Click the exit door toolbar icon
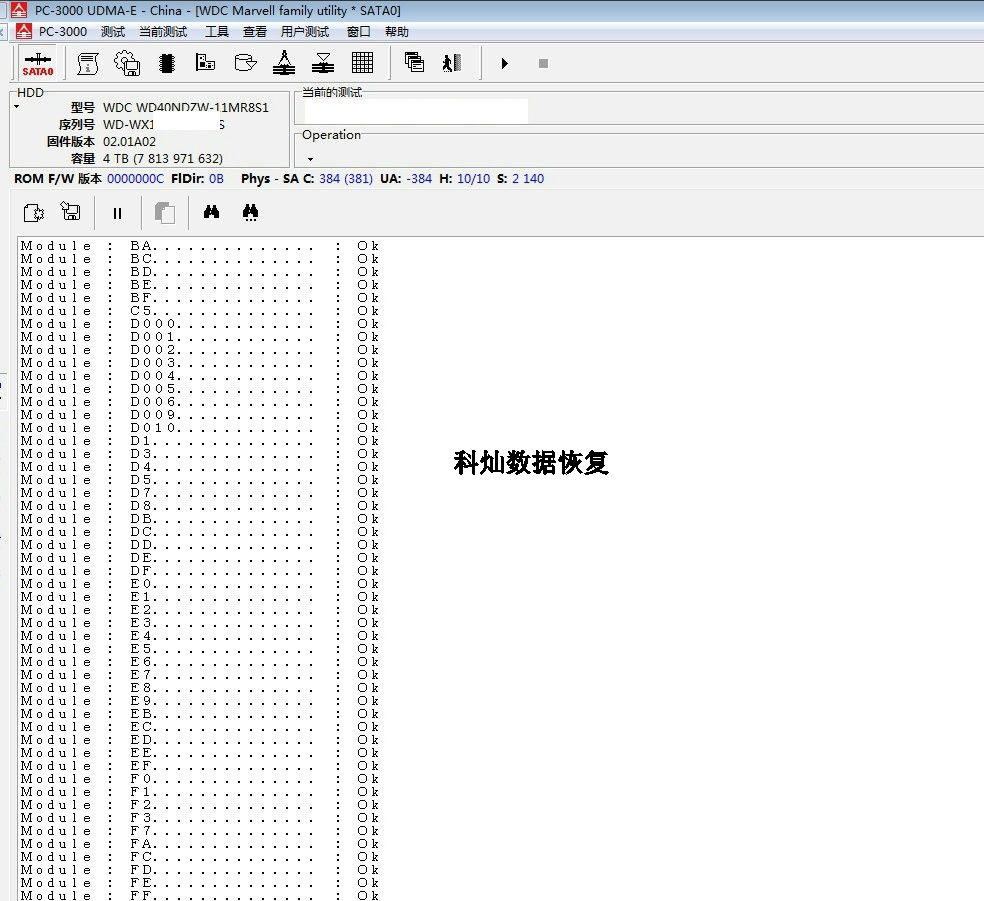This screenshot has height=901, width=984. (x=452, y=63)
